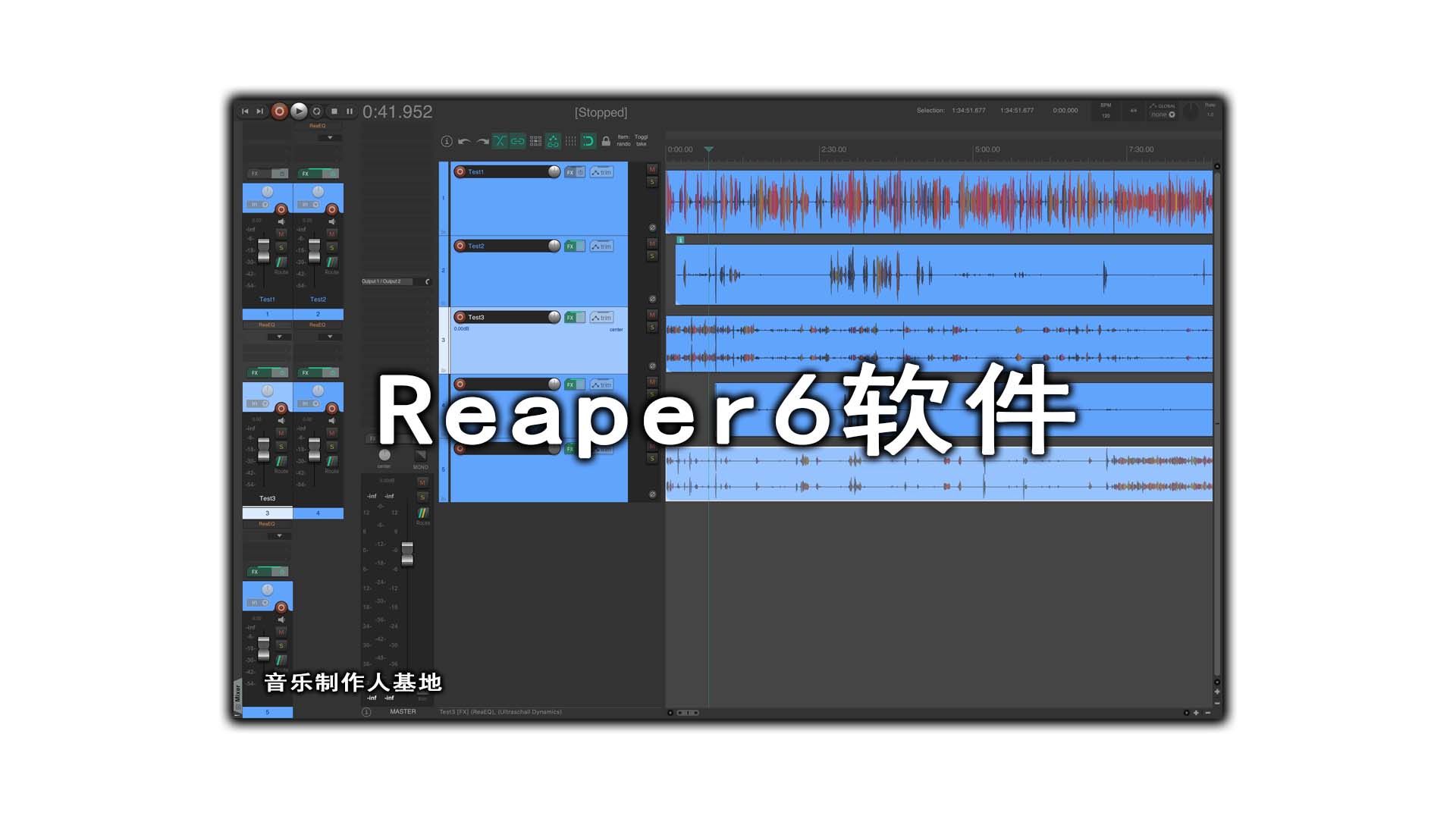The height and width of the screenshot is (819, 1456).
Task: Click the transport Record button
Action: (x=279, y=111)
